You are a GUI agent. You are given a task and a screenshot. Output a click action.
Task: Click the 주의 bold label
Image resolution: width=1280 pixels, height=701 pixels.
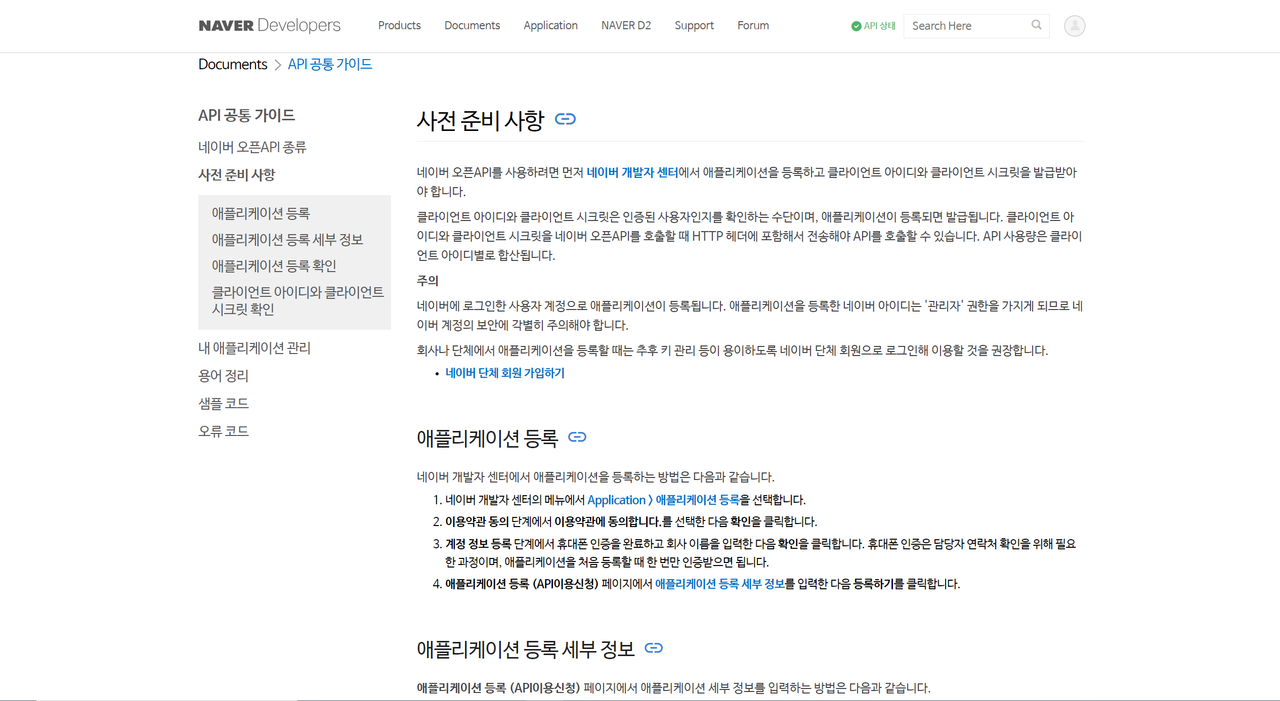428,281
